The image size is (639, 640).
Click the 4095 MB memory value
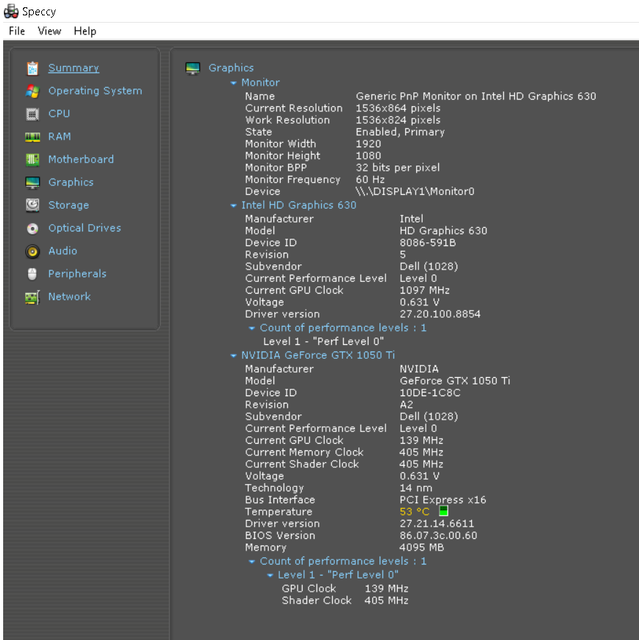coord(422,547)
